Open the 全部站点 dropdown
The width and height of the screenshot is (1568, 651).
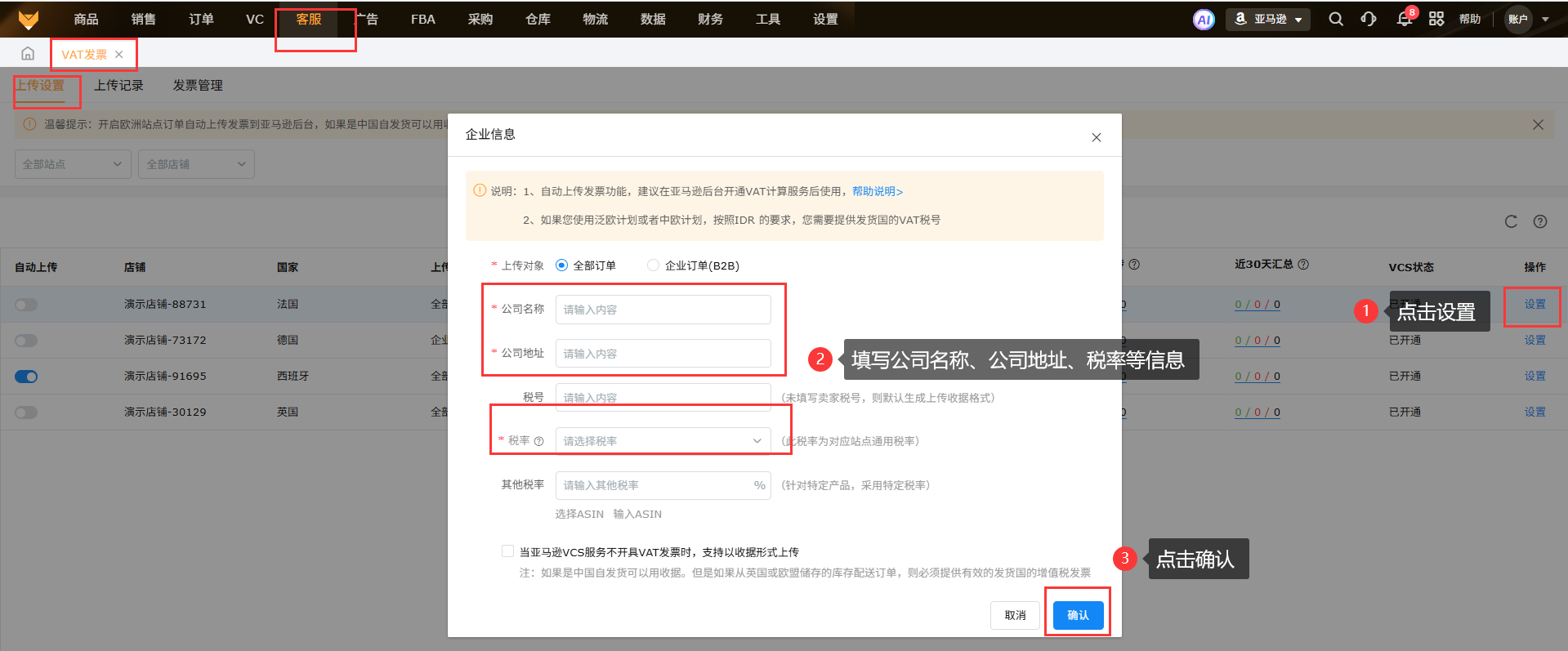(73, 164)
